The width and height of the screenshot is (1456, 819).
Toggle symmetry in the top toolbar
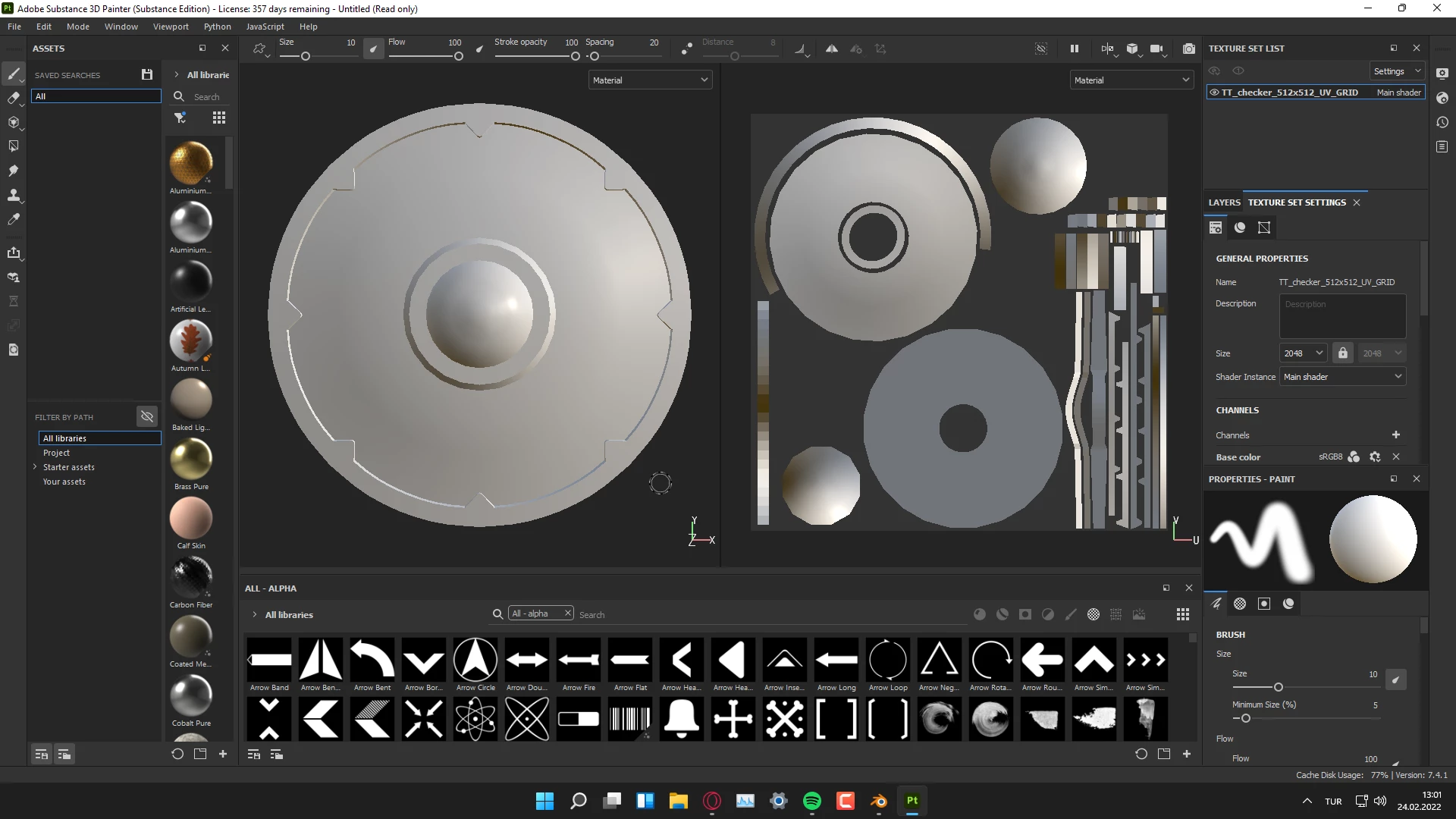pos(832,49)
